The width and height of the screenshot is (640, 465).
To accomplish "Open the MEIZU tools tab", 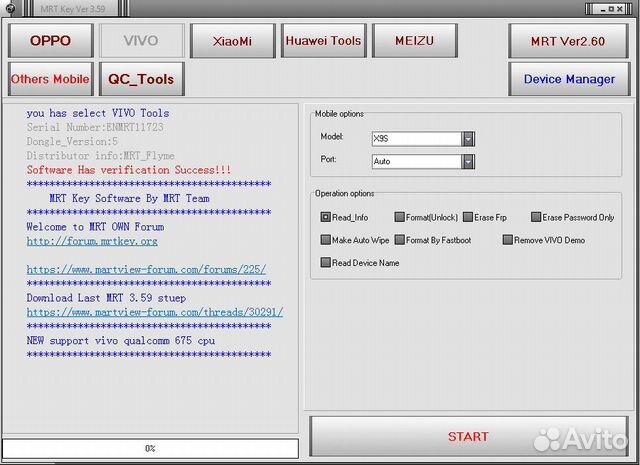I will pyautogui.click(x=414, y=40).
